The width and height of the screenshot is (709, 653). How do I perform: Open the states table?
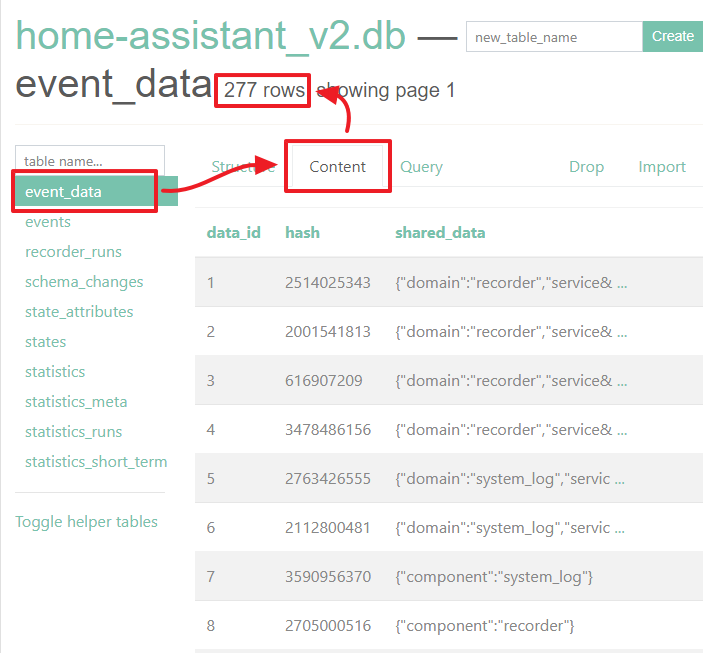coord(46,341)
